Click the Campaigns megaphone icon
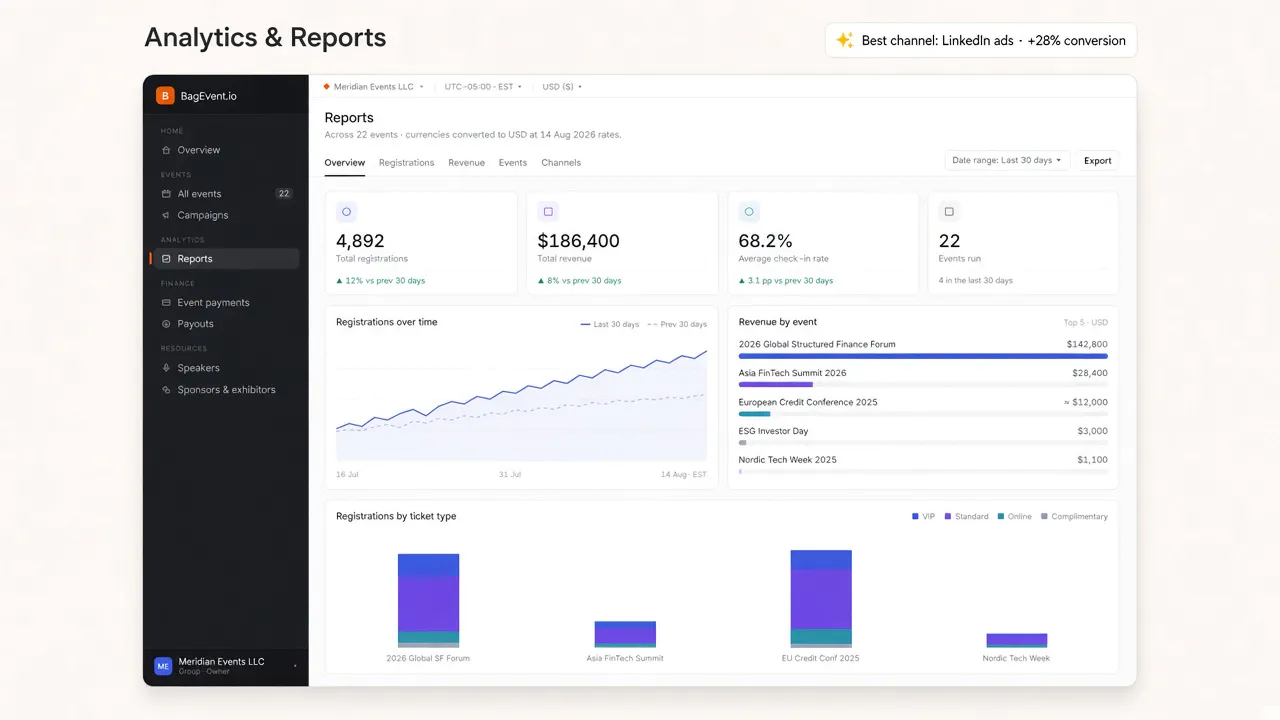1280x720 pixels. pyautogui.click(x=166, y=215)
